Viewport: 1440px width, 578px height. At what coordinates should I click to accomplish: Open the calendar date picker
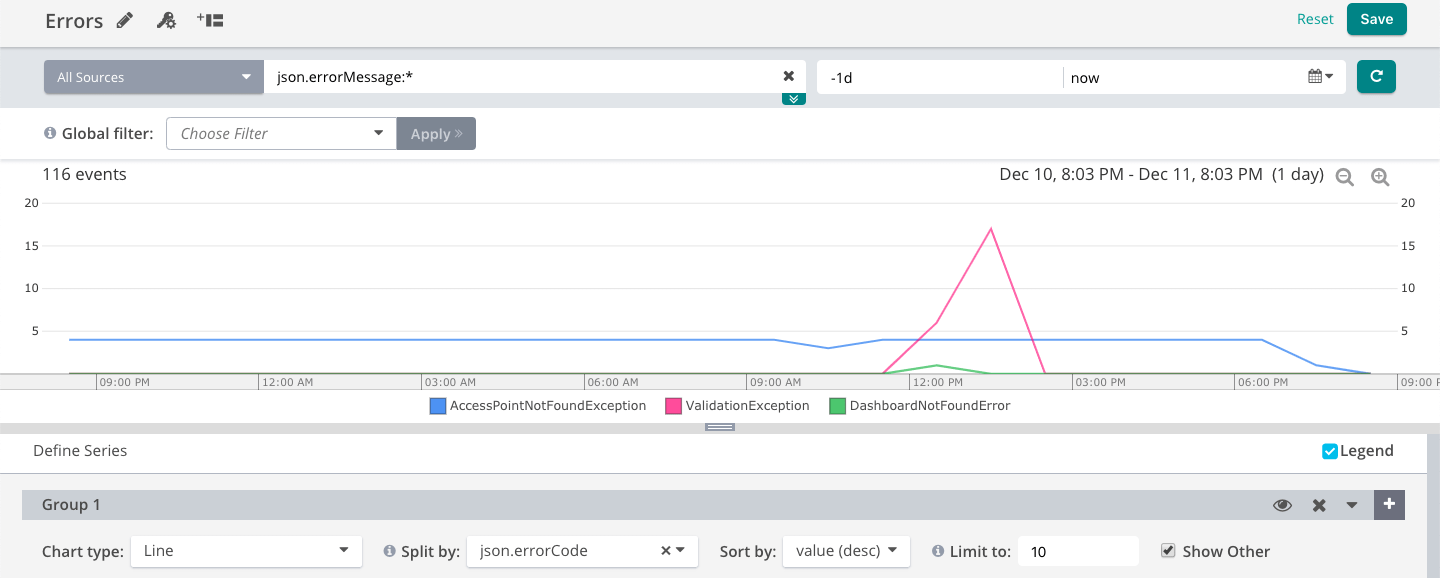tap(1320, 77)
